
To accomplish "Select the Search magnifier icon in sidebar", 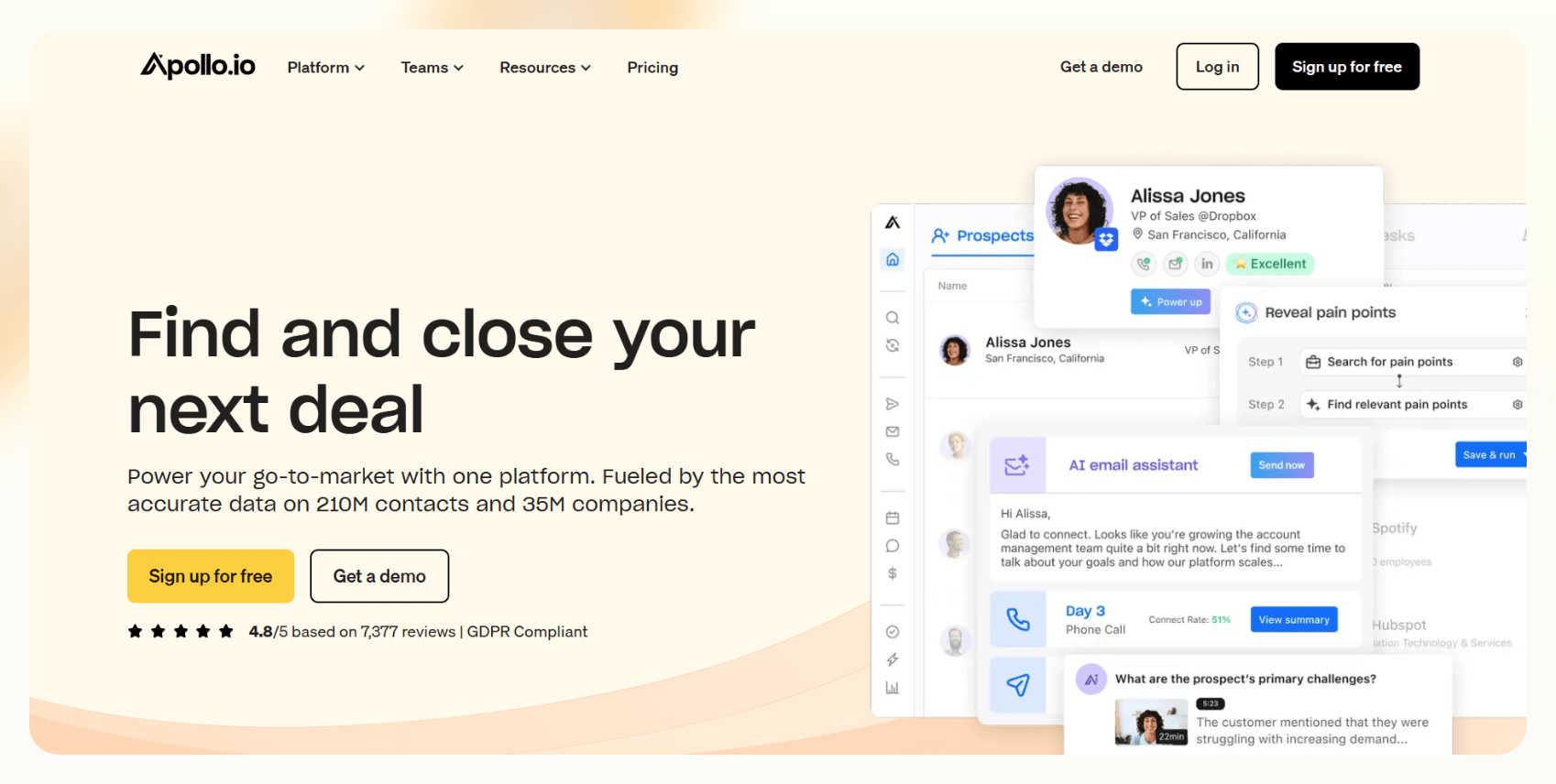I will tap(893, 318).
